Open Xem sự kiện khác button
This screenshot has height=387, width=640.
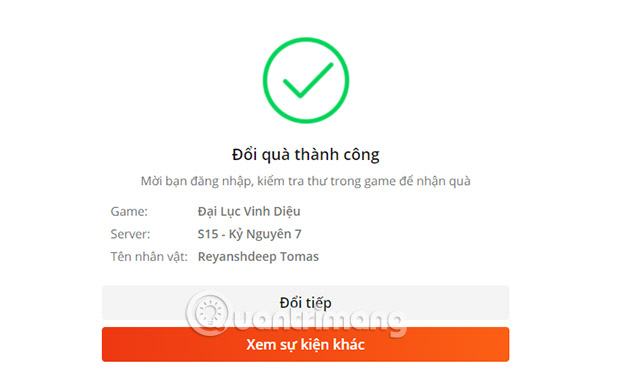pos(305,345)
